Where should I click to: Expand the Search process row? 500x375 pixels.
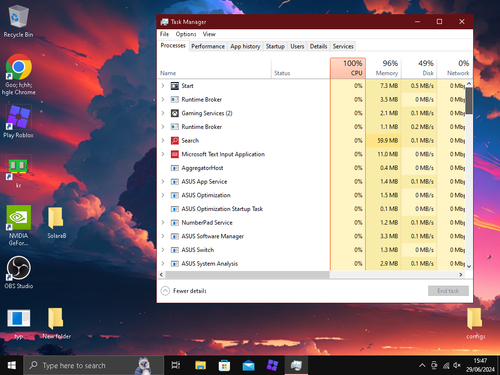tap(163, 141)
